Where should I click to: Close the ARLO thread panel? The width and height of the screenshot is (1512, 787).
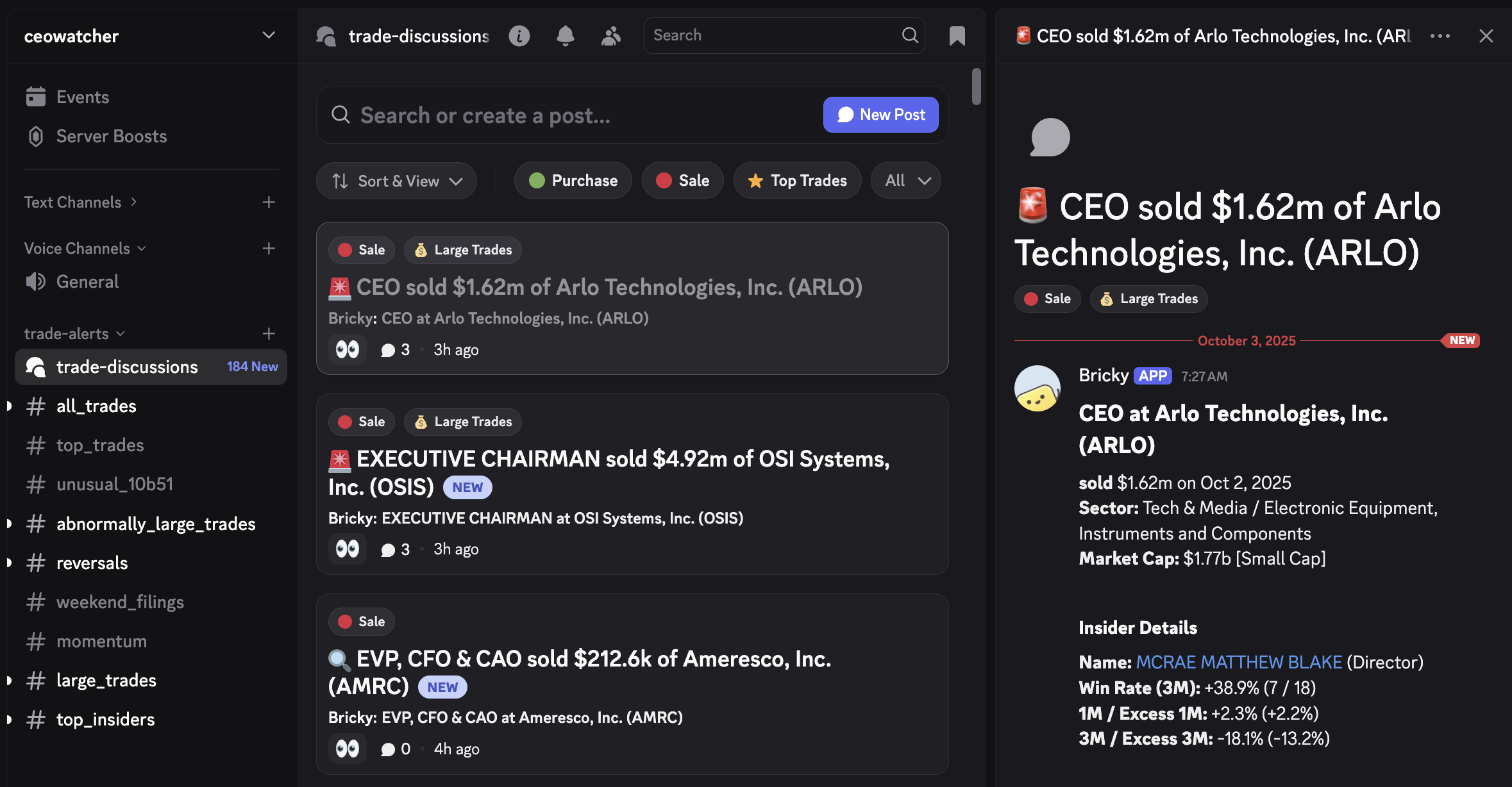[1486, 36]
